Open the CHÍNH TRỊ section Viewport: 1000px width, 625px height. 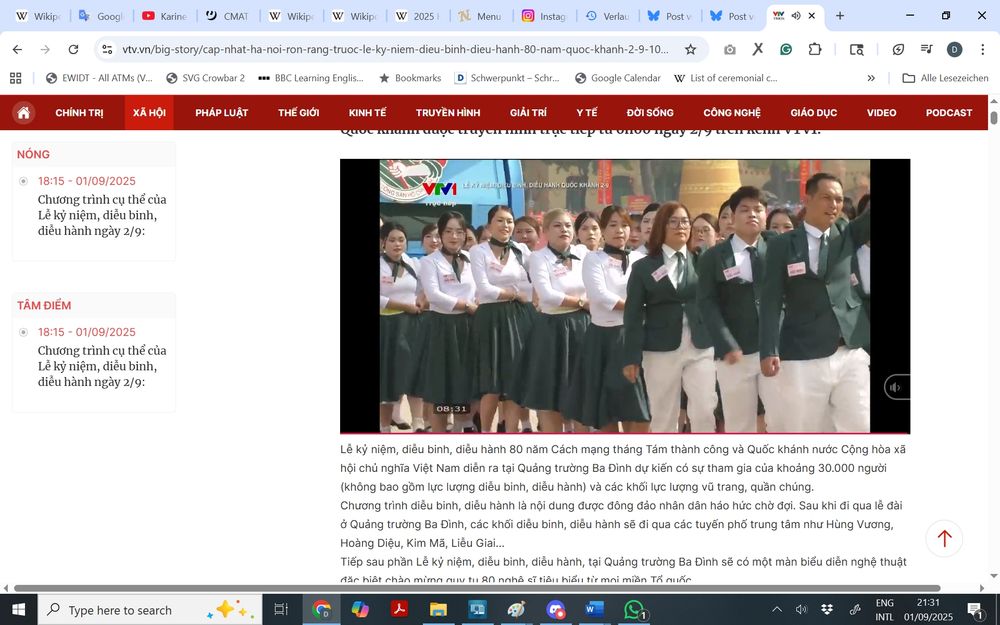pyautogui.click(x=79, y=113)
